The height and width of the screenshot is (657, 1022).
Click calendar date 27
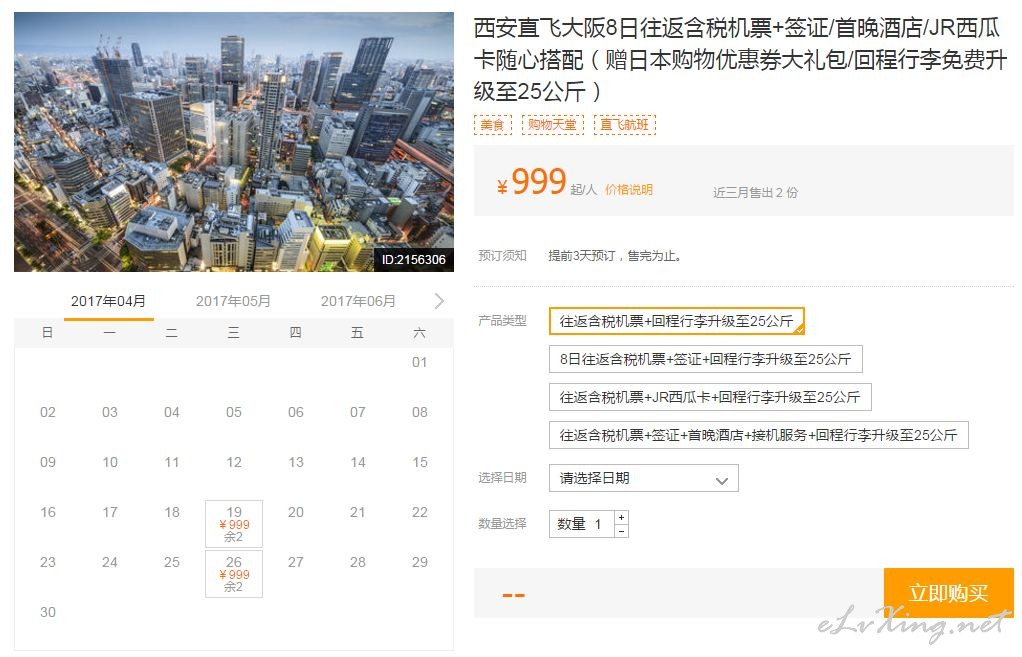point(296,562)
